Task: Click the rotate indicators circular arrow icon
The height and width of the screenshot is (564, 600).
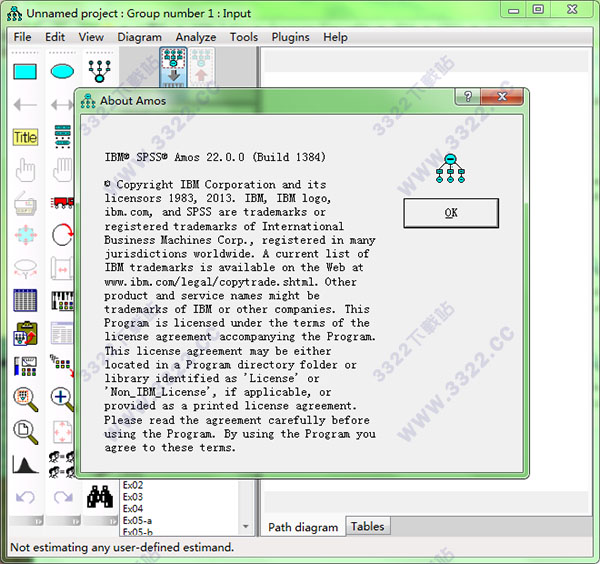Action: click(x=62, y=235)
